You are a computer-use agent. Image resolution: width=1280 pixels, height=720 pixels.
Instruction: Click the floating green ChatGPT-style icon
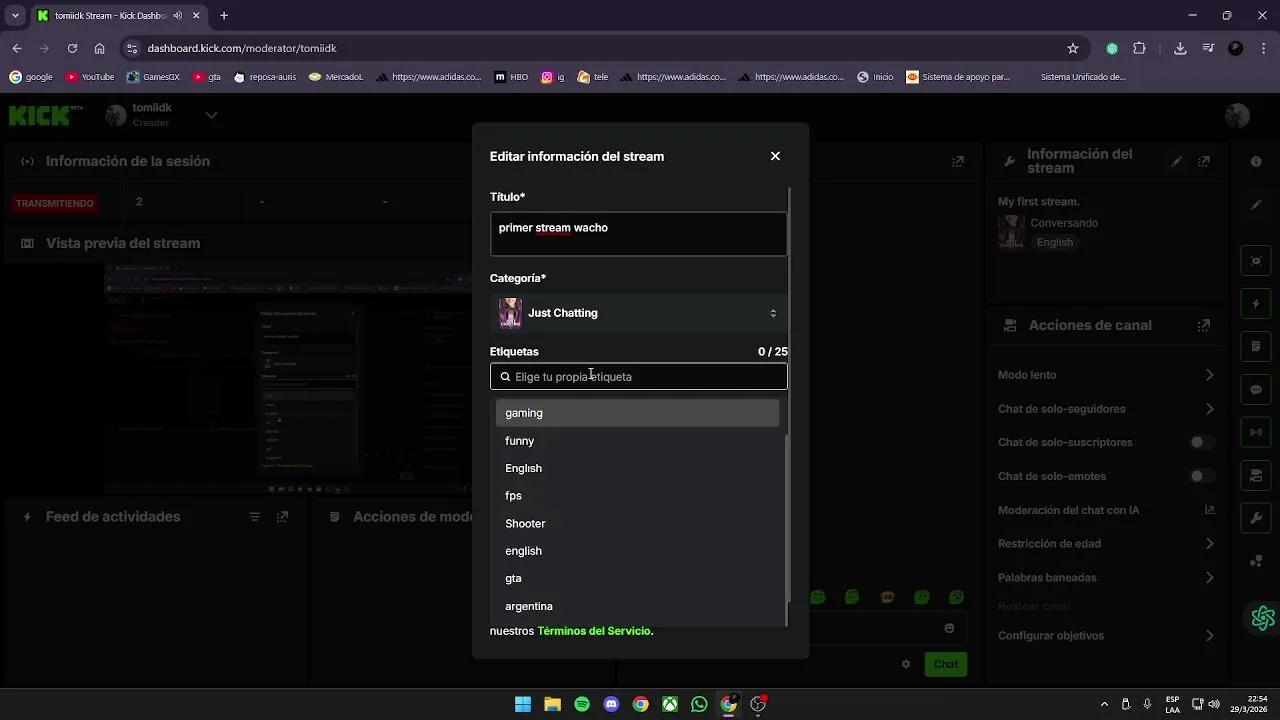click(1263, 618)
